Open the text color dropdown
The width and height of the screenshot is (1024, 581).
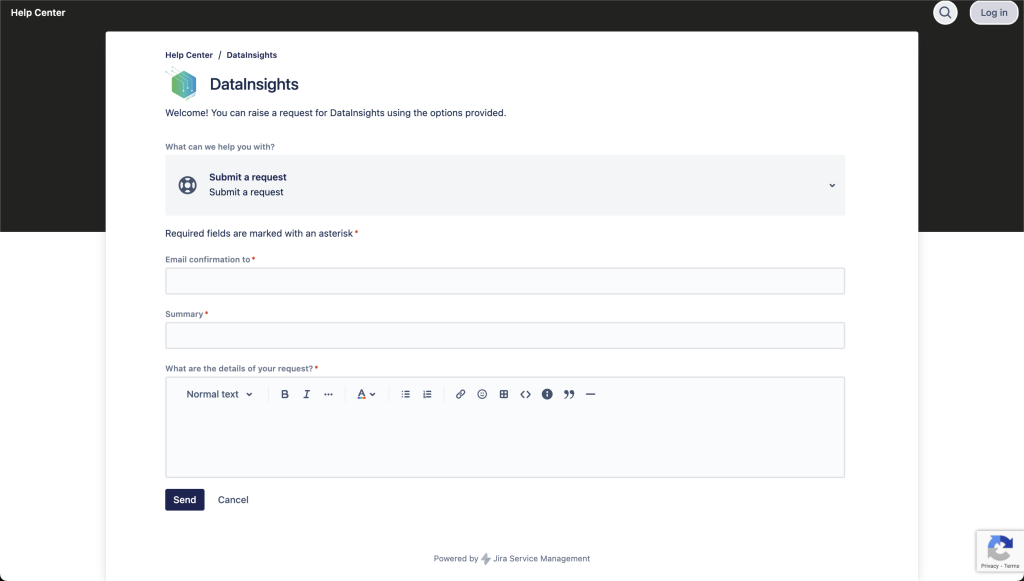click(366, 394)
